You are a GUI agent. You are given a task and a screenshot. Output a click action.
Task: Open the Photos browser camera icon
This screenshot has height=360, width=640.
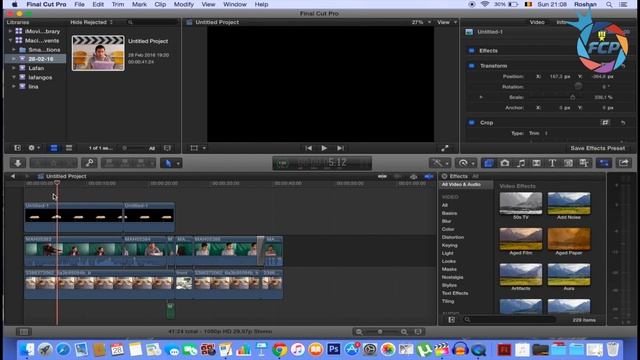pyautogui.click(x=505, y=163)
